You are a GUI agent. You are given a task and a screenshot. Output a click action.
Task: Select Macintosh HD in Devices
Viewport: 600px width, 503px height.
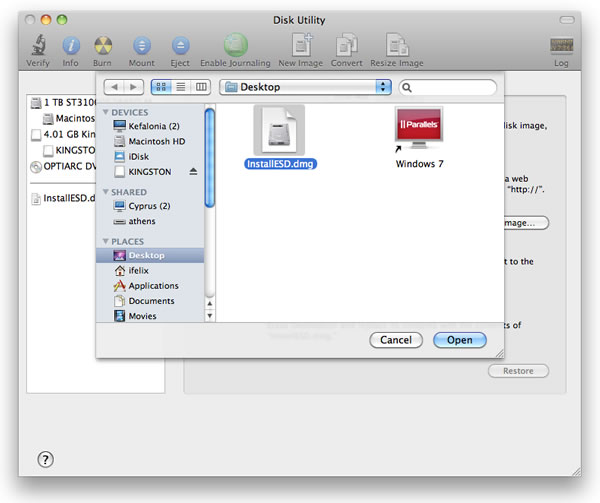pos(156,141)
